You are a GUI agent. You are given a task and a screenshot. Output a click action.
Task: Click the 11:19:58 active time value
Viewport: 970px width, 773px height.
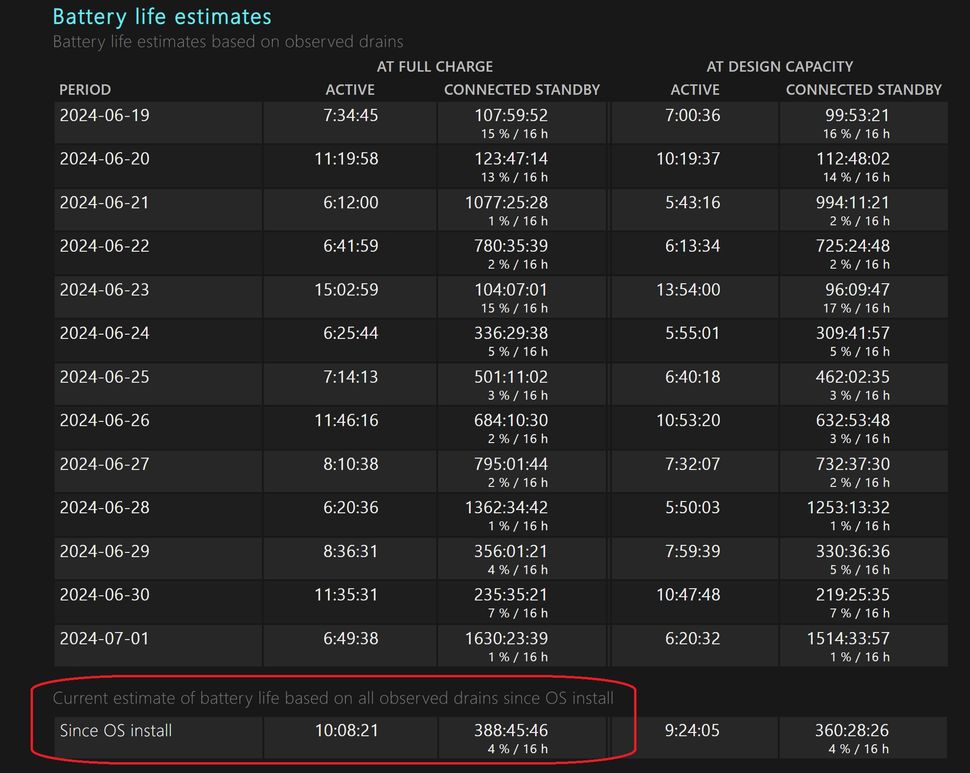(x=346, y=159)
